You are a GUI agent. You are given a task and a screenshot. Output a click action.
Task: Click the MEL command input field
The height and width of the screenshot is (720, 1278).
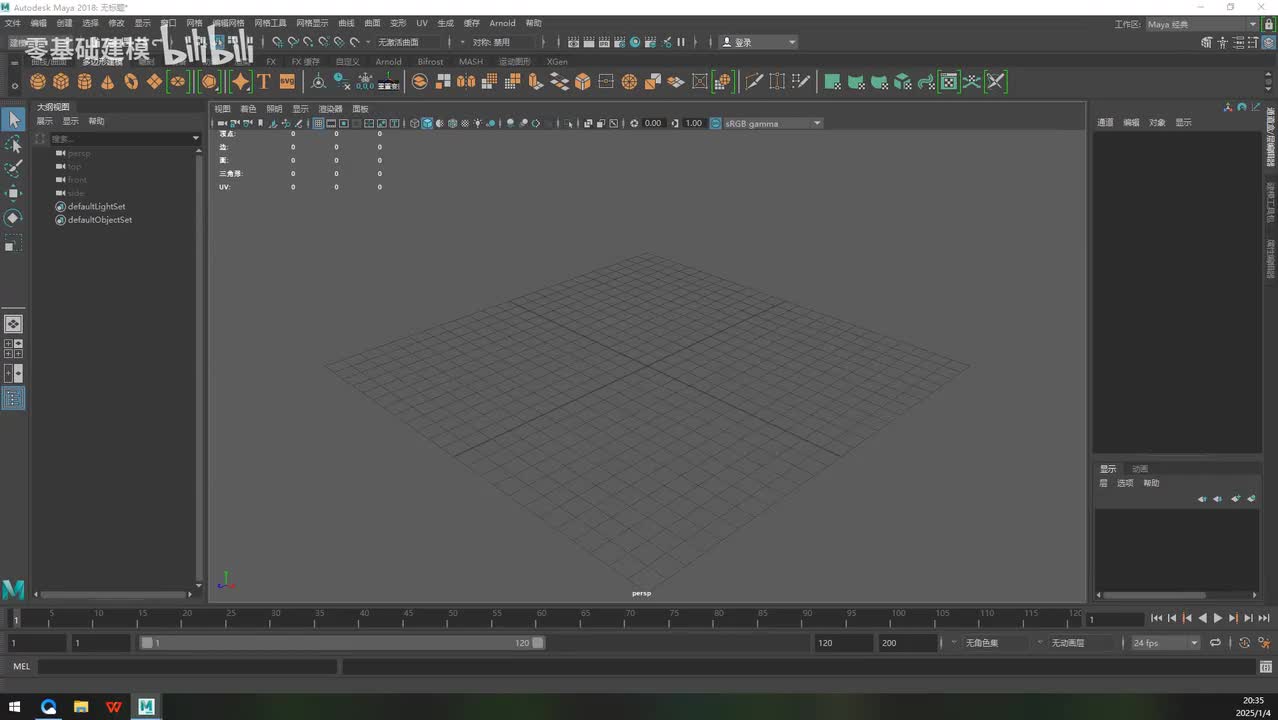[x=188, y=667]
